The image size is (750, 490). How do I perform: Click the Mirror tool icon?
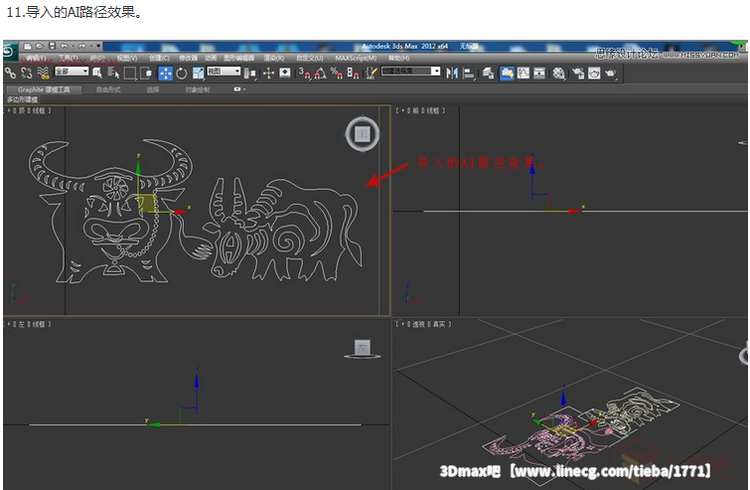click(x=452, y=73)
